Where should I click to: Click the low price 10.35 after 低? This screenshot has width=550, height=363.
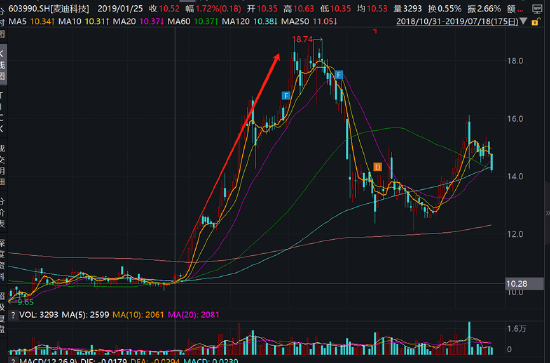click(340, 8)
